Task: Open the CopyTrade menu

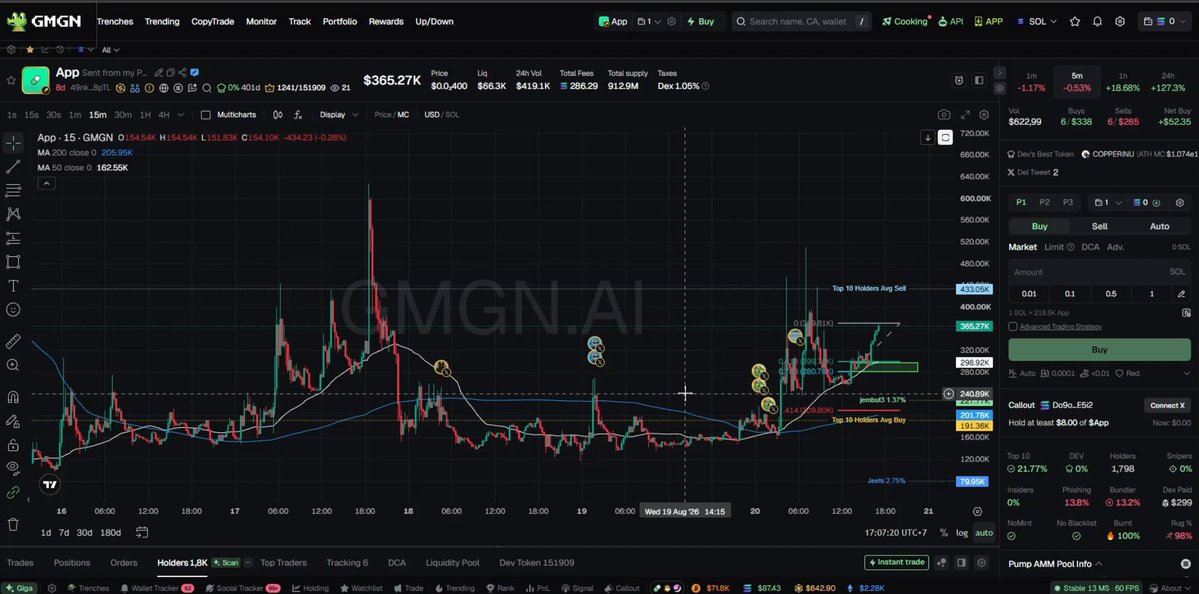Action: (213, 21)
